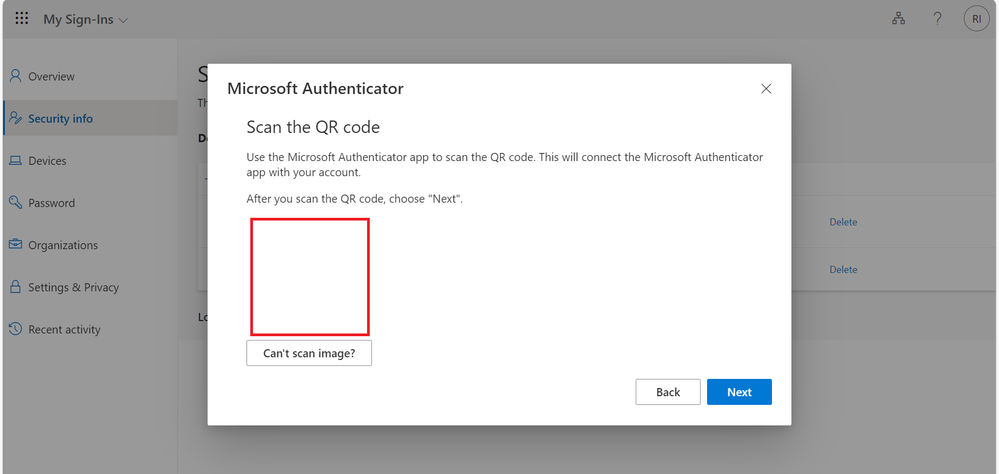Click the first Delete link
This screenshot has width=999, height=474.
click(x=843, y=222)
